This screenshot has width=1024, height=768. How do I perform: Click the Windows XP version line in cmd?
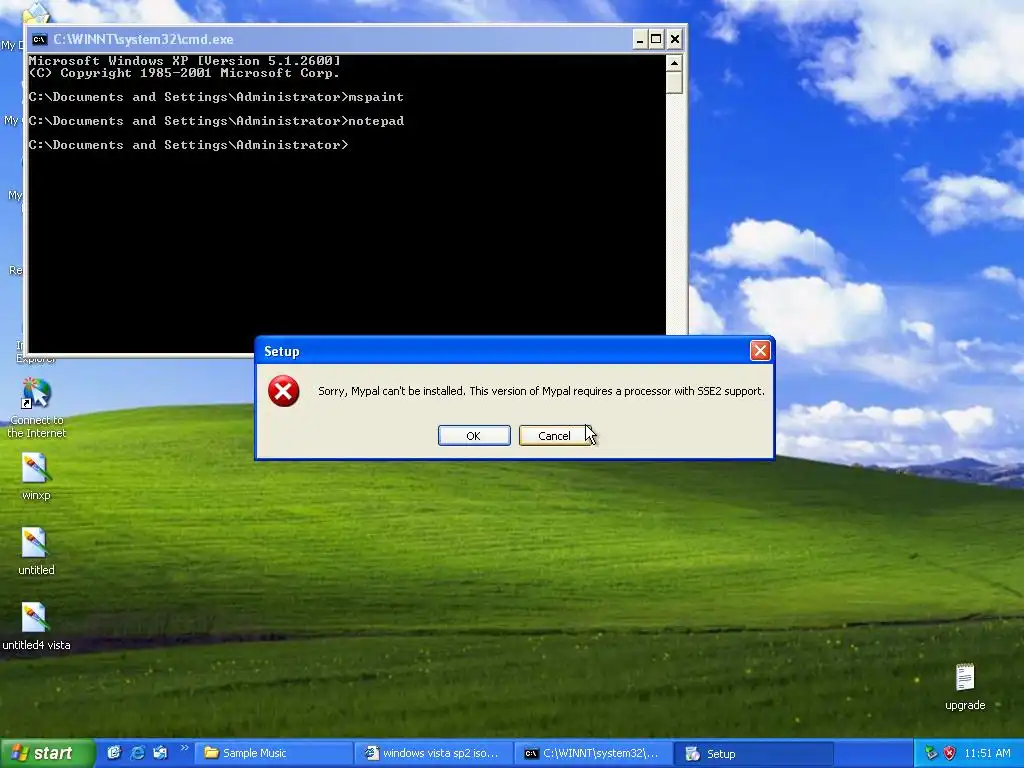[x=185, y=61]
